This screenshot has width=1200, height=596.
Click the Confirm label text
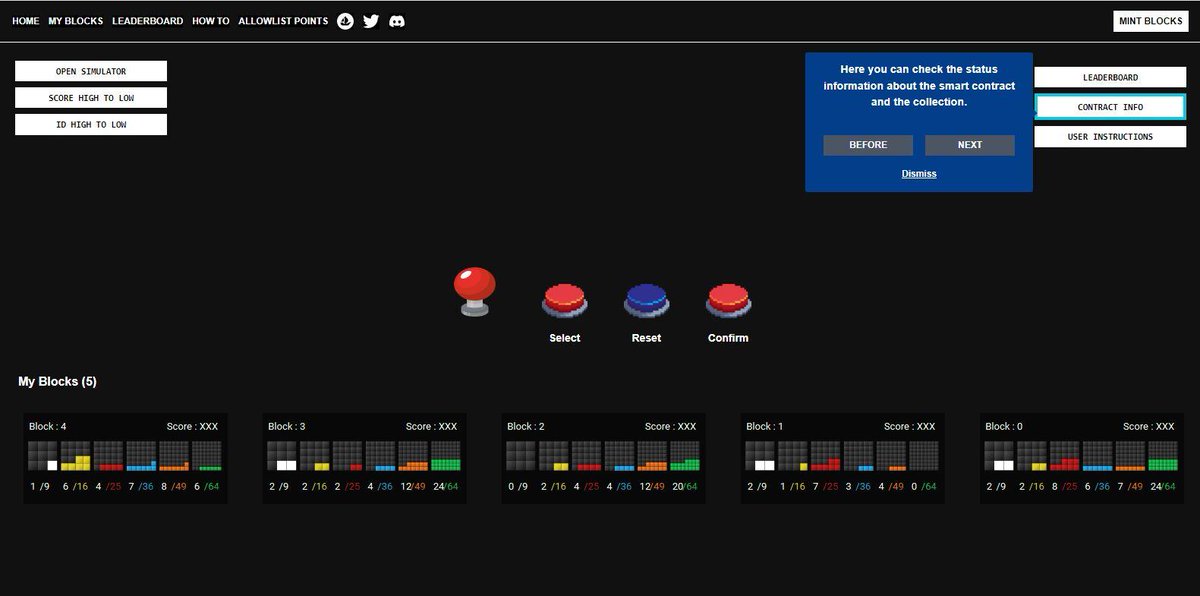click(728, 338)
